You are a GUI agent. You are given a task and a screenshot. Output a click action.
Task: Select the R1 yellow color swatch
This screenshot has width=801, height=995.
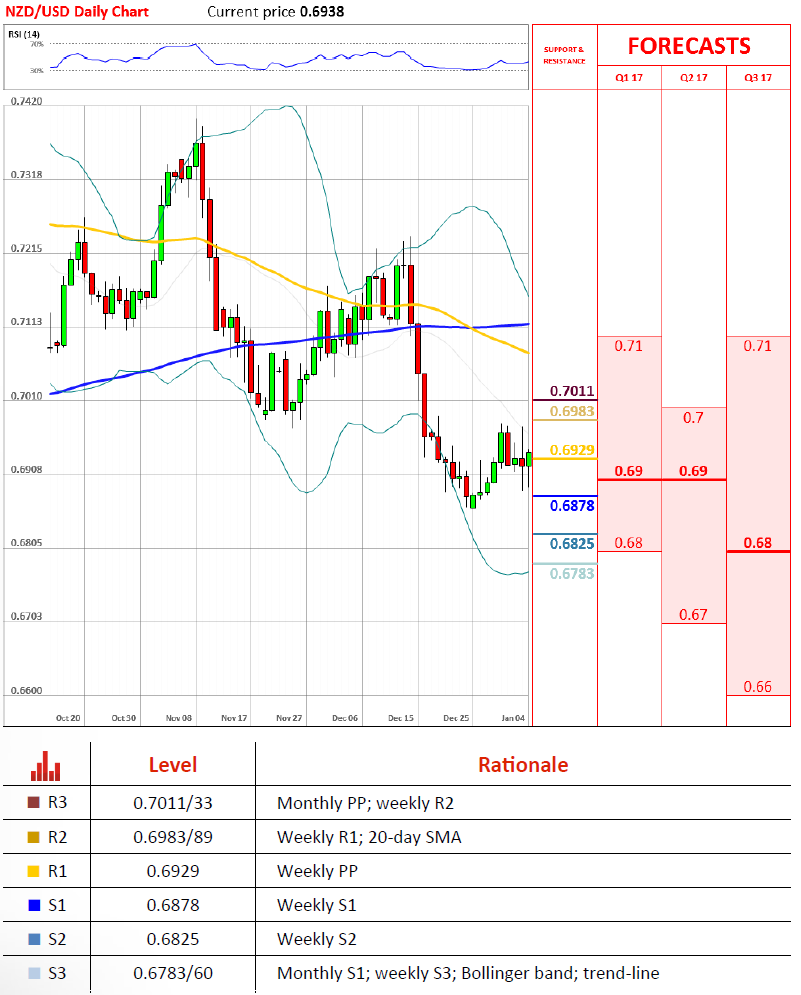(34, 871)
